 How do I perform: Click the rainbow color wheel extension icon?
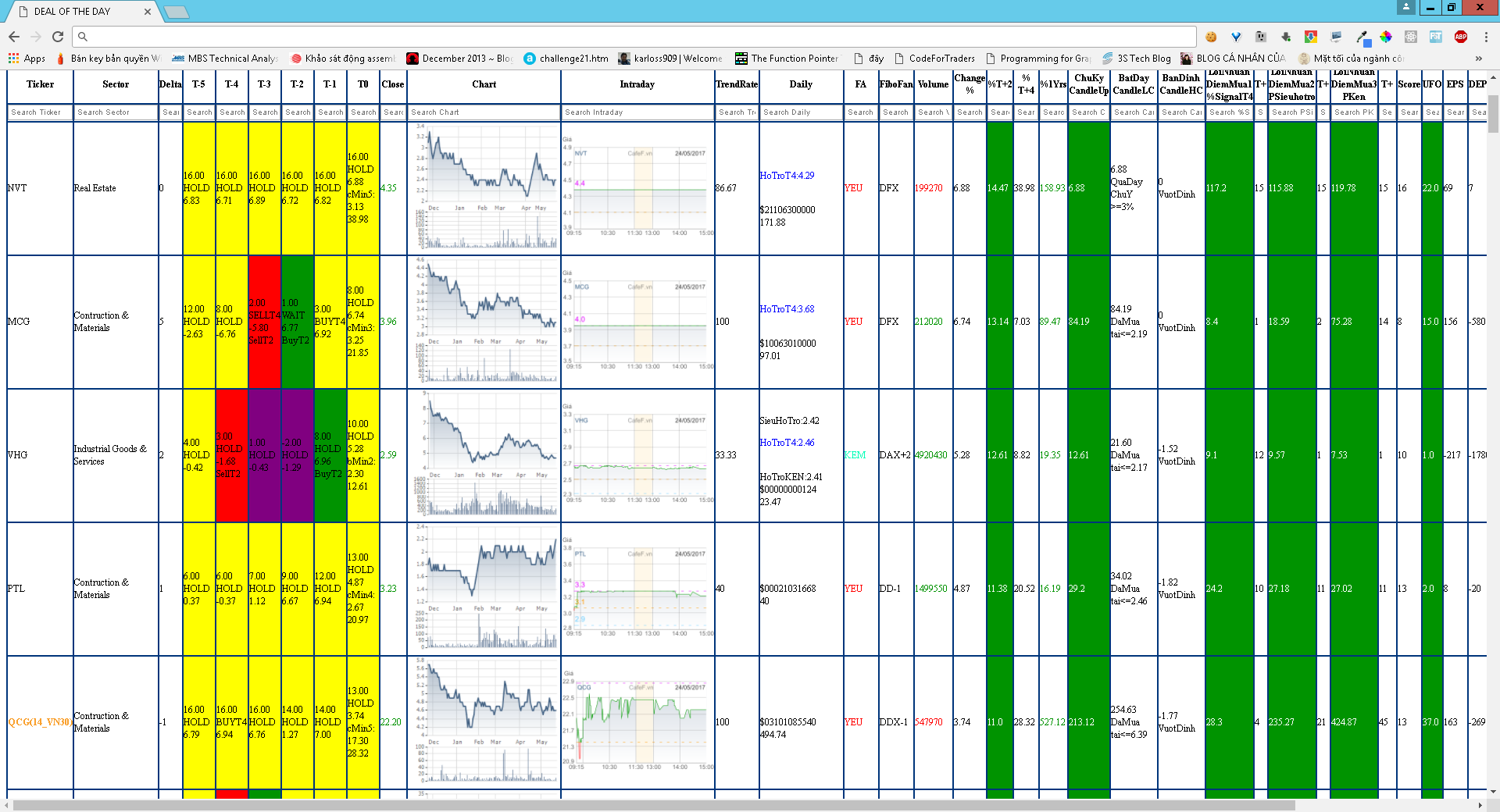1386,37
